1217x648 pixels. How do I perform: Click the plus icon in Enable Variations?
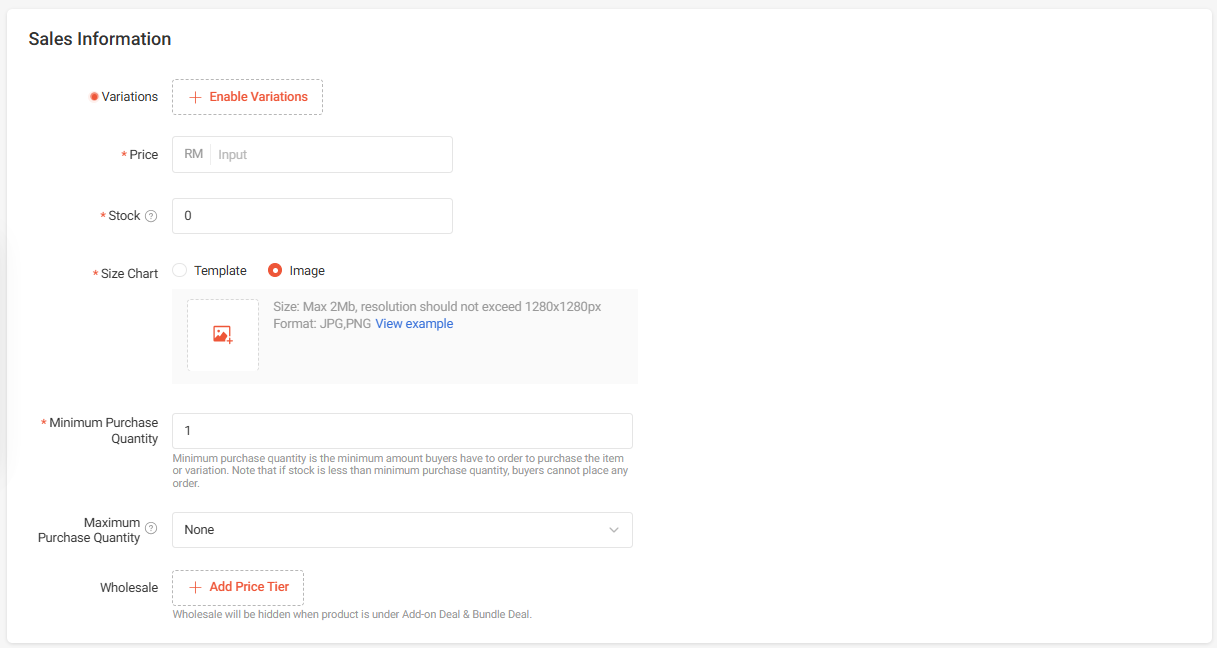[x=195, y=97]
